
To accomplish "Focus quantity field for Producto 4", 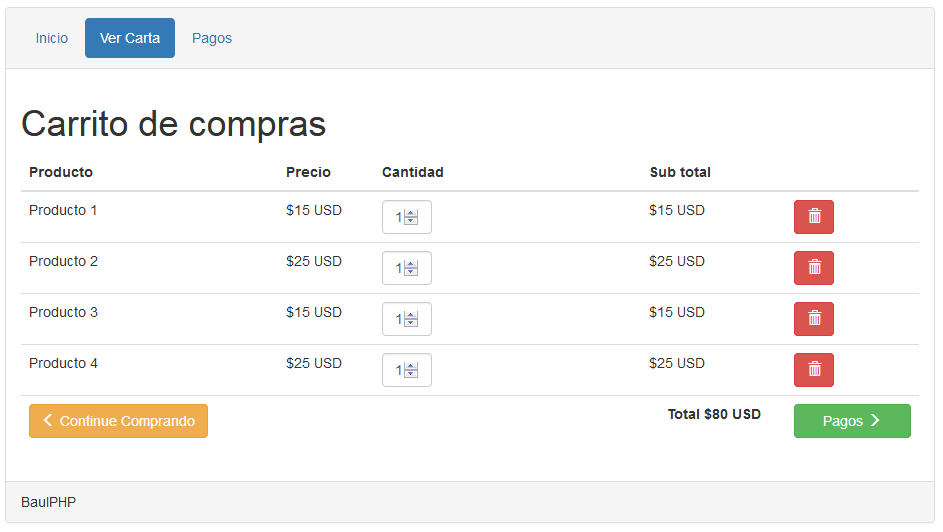I will point(407,370).
